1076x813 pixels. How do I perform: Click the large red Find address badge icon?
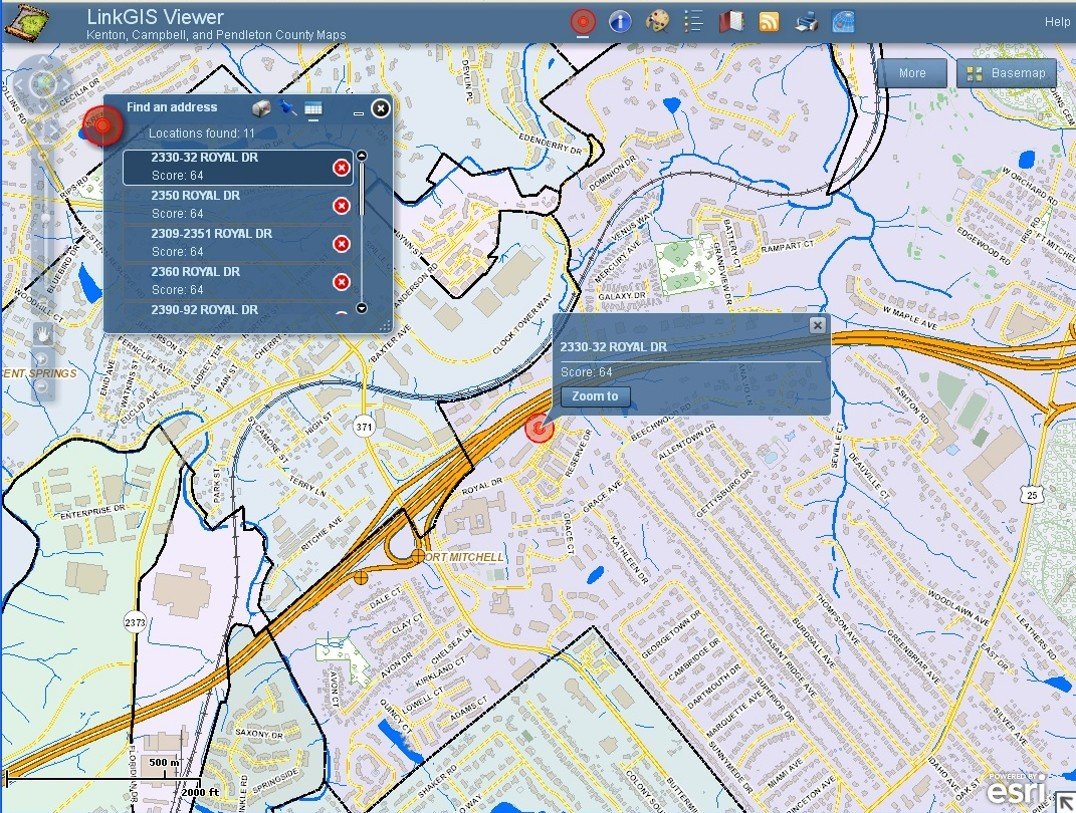(x=102, y=126)
